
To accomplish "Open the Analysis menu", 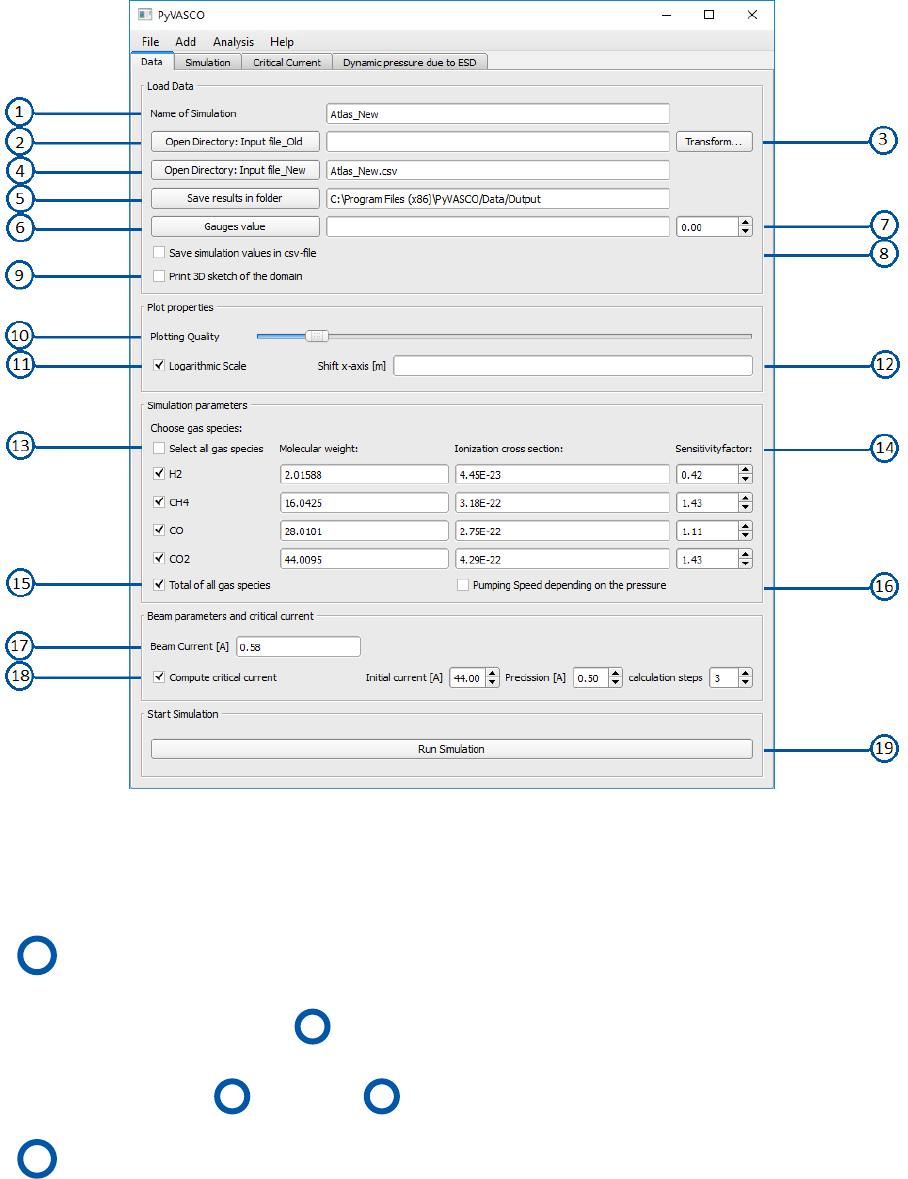I will (x=233, y=42).
